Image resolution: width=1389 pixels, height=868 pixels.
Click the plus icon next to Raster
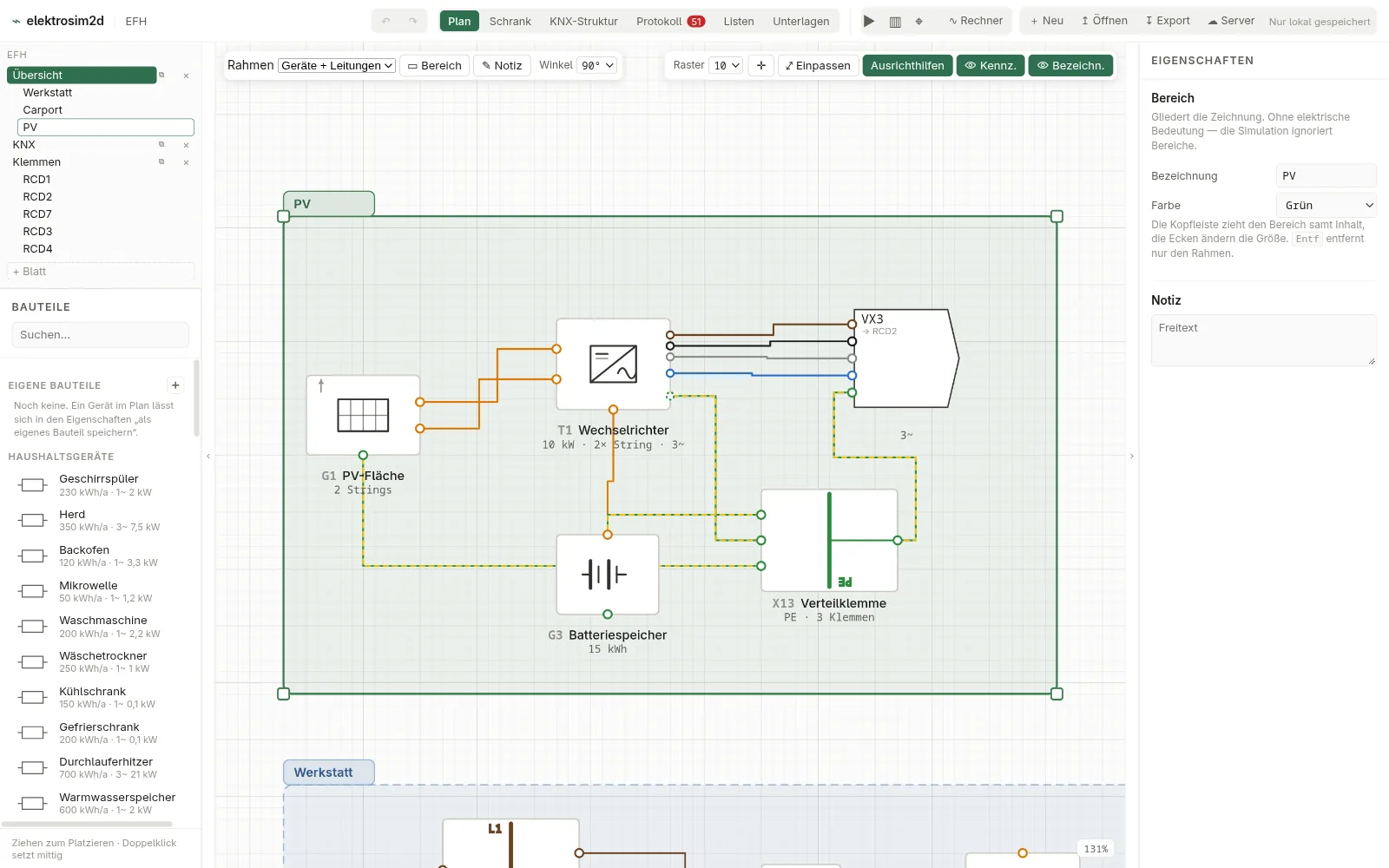point(761,65)
